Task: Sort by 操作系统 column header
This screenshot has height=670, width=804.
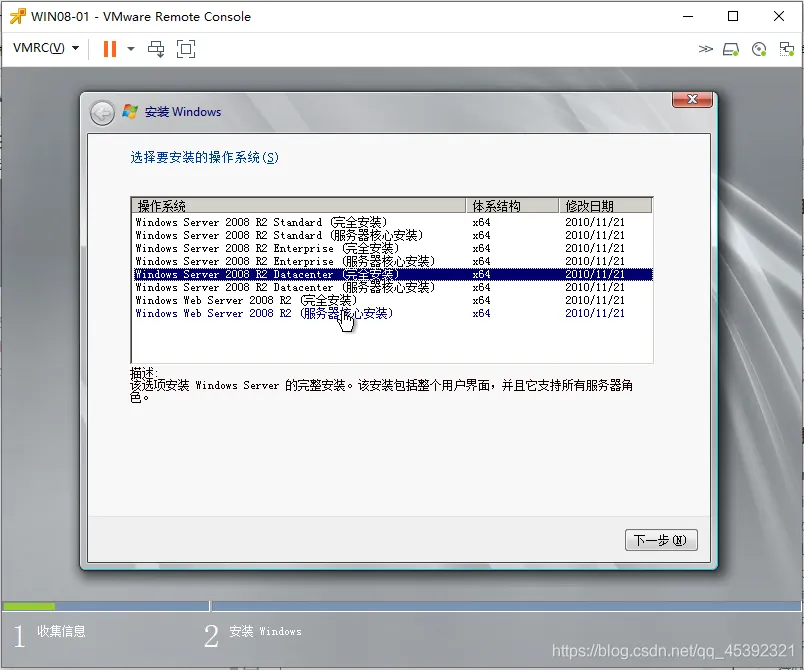Action: click(298, 206)
